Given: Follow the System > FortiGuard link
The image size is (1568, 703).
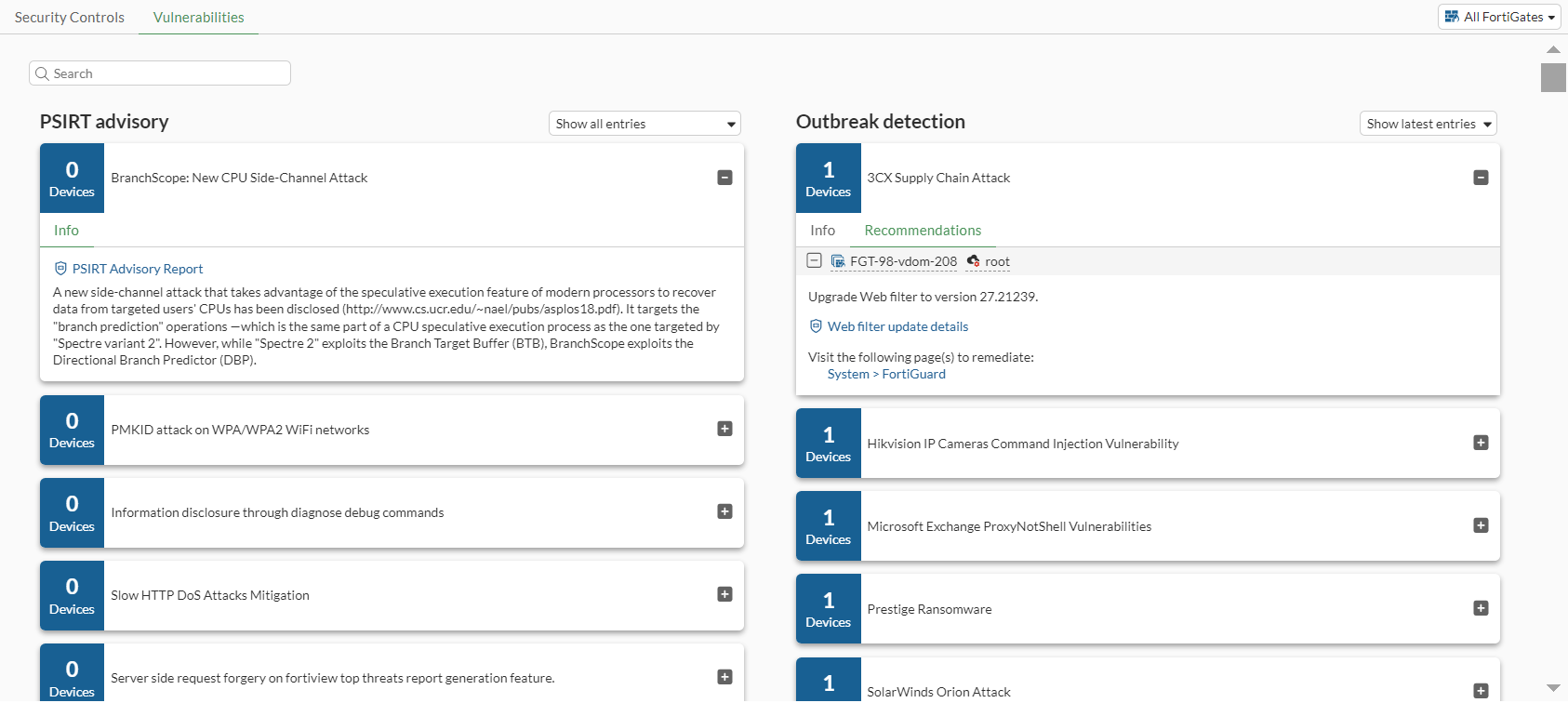Looking at the screenshot, I should [886, 374].
